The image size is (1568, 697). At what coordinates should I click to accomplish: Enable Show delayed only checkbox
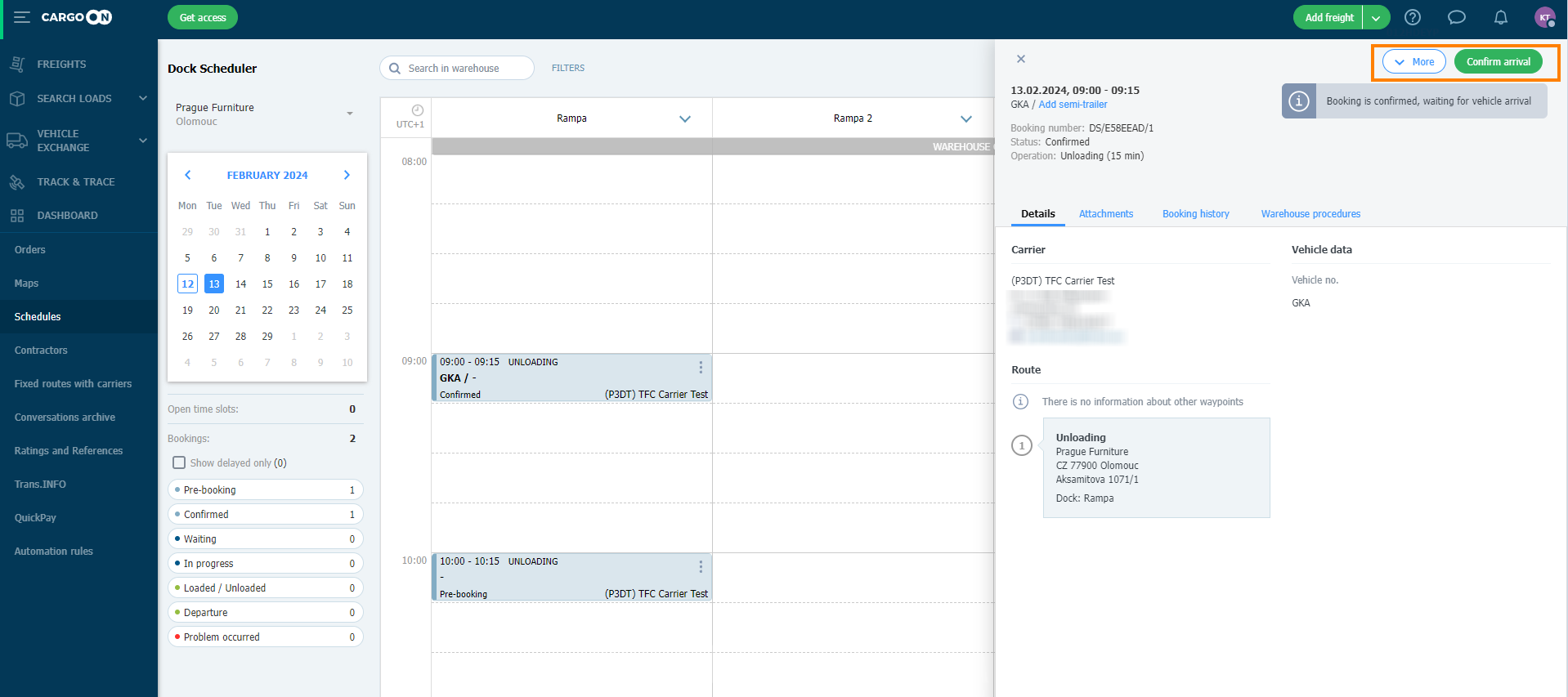(179, 462)
